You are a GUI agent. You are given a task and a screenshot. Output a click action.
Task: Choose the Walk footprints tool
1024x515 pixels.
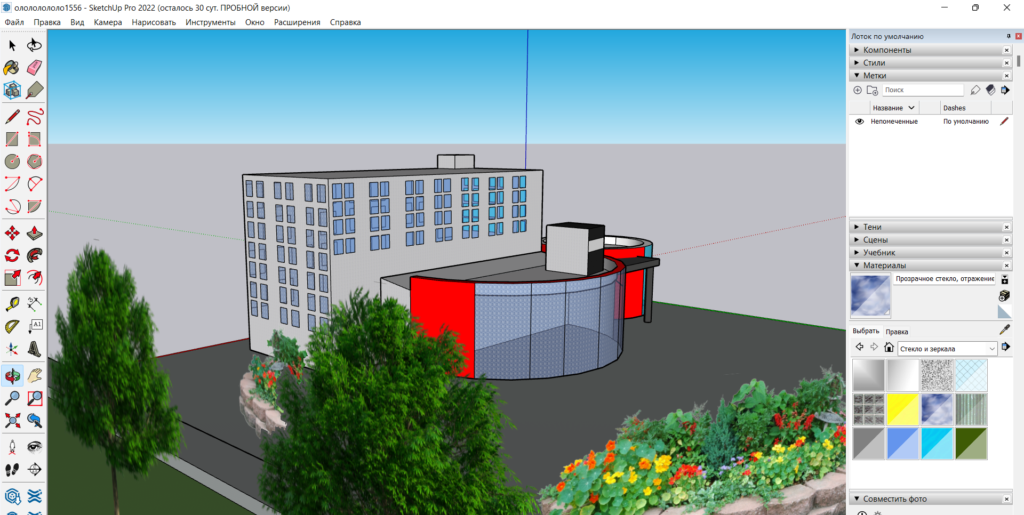(12, 469)
